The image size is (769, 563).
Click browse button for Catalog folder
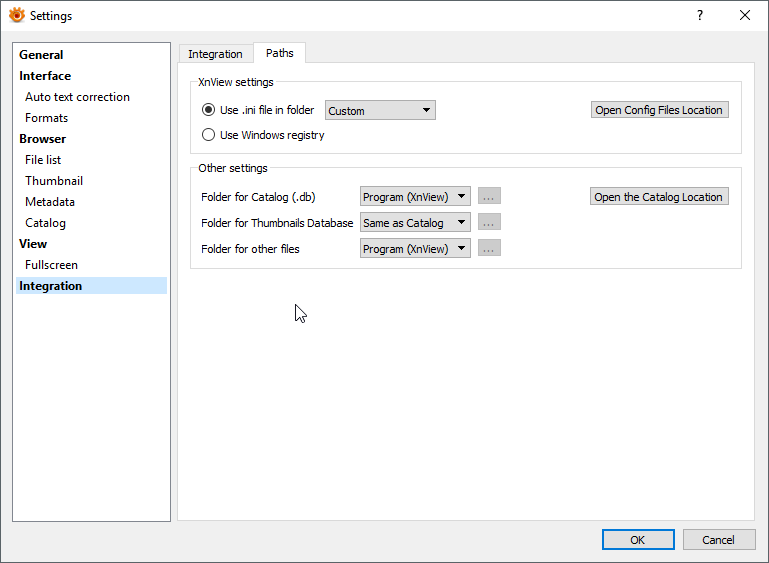tap(489, 196)
